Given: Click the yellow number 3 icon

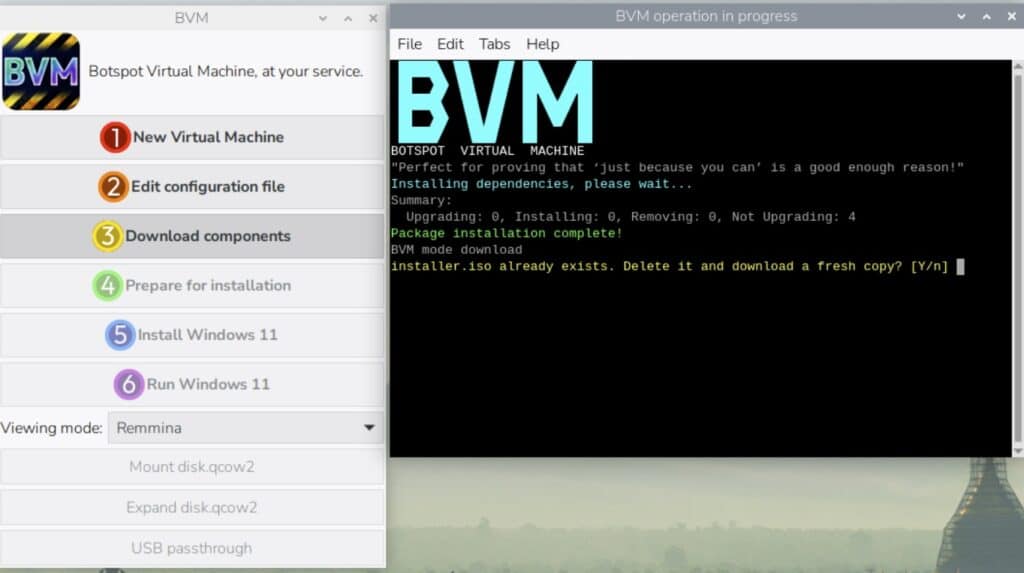Looking at the screenshot, I should pos(107,236).
